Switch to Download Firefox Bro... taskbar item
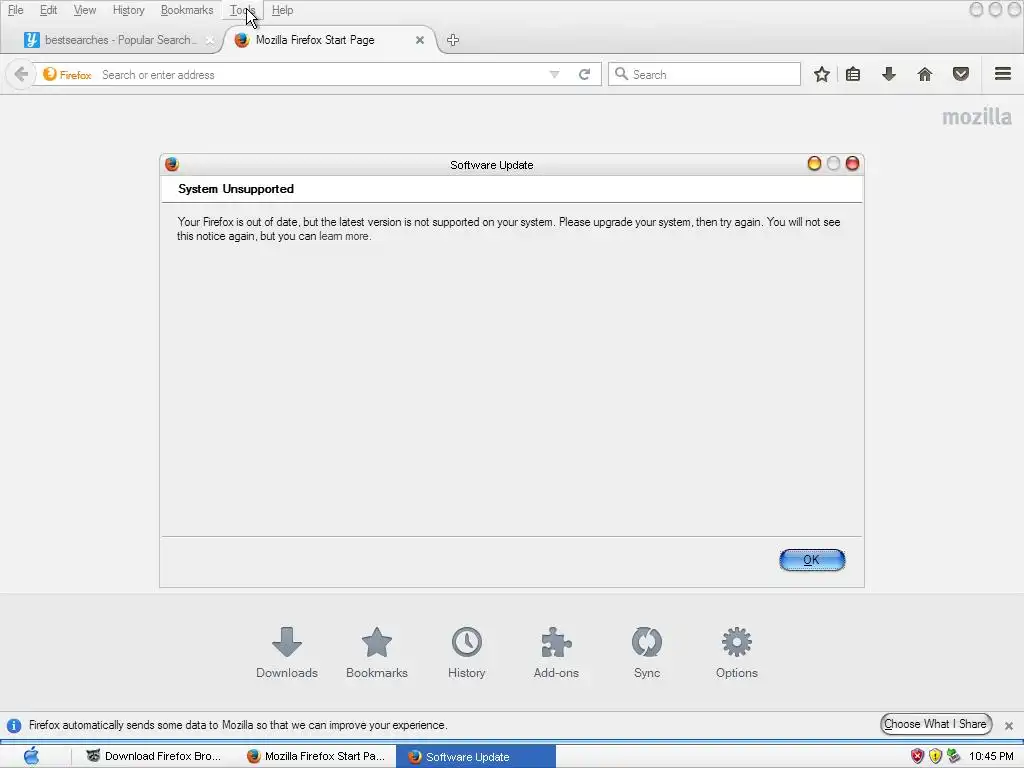The height and width of the screenshot is (768, 1024). coord(155,756)
